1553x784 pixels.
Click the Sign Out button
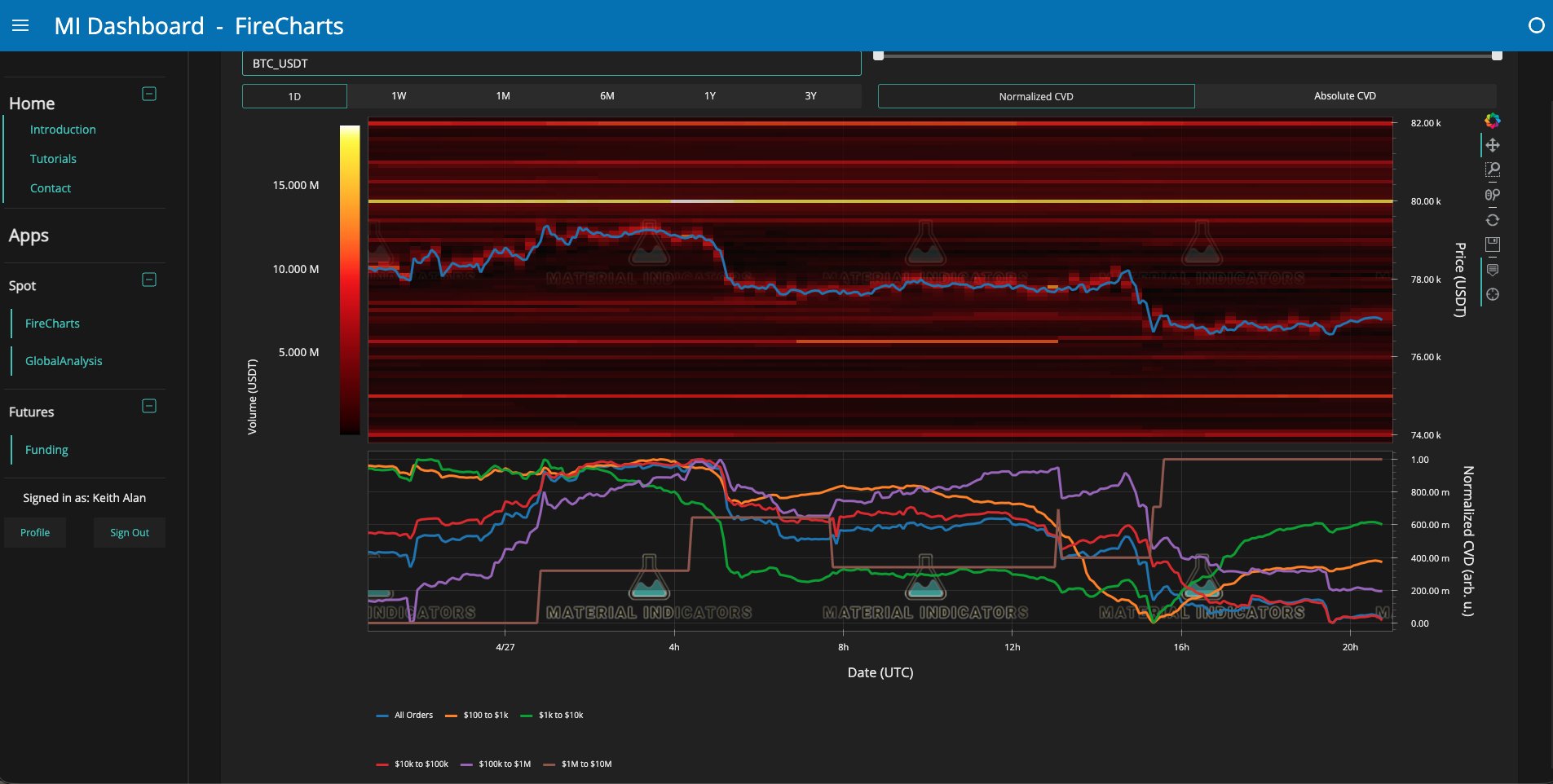130,533
